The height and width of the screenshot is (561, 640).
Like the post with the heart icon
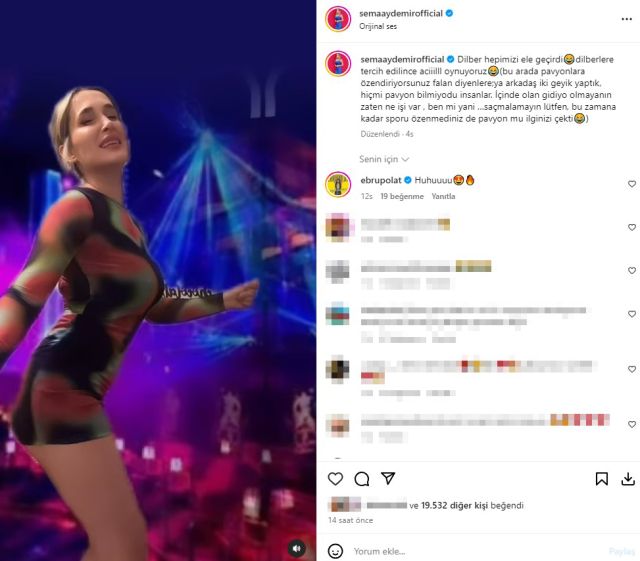pos(335,479)
